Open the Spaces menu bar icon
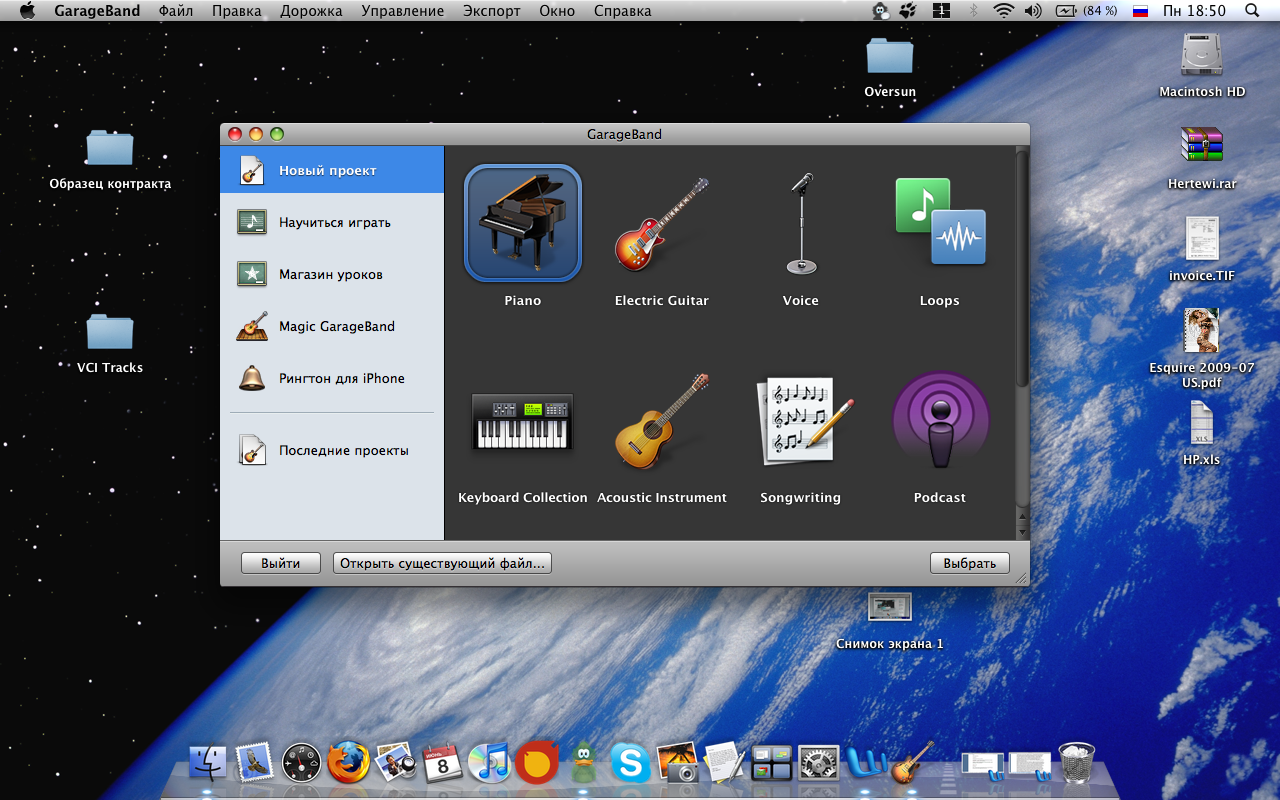This screenshot has height=800, width=1280. [x=941, y=11]
